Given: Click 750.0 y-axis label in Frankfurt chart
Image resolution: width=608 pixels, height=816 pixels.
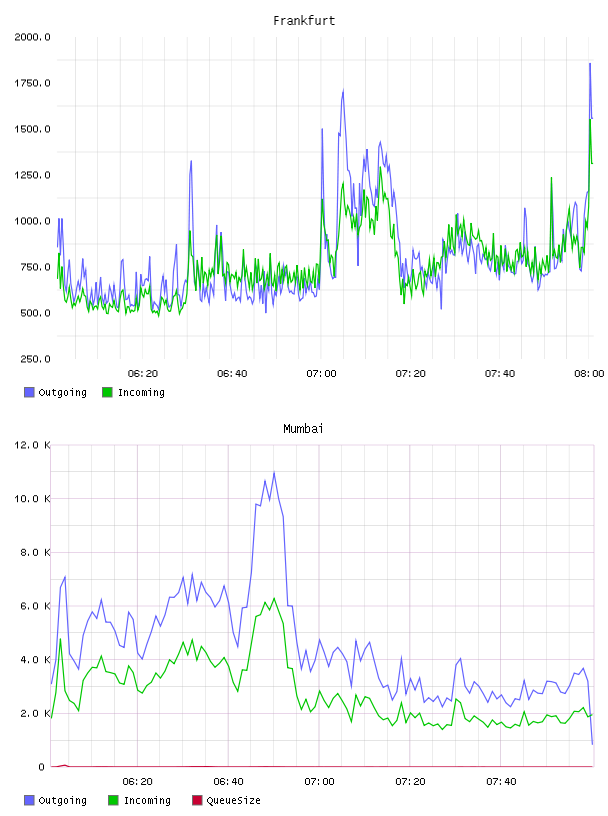Looking at the screenshot, I should 35,267.
